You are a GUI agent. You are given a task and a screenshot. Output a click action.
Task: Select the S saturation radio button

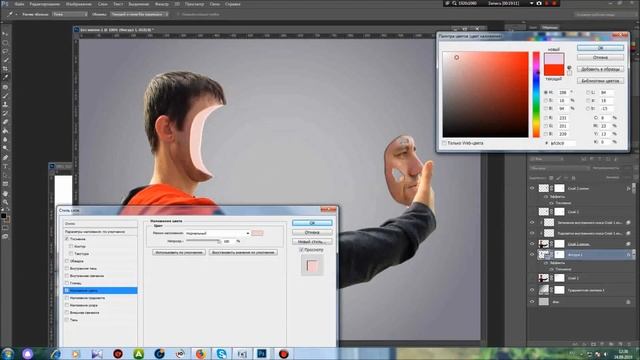(x=546, y=100)
